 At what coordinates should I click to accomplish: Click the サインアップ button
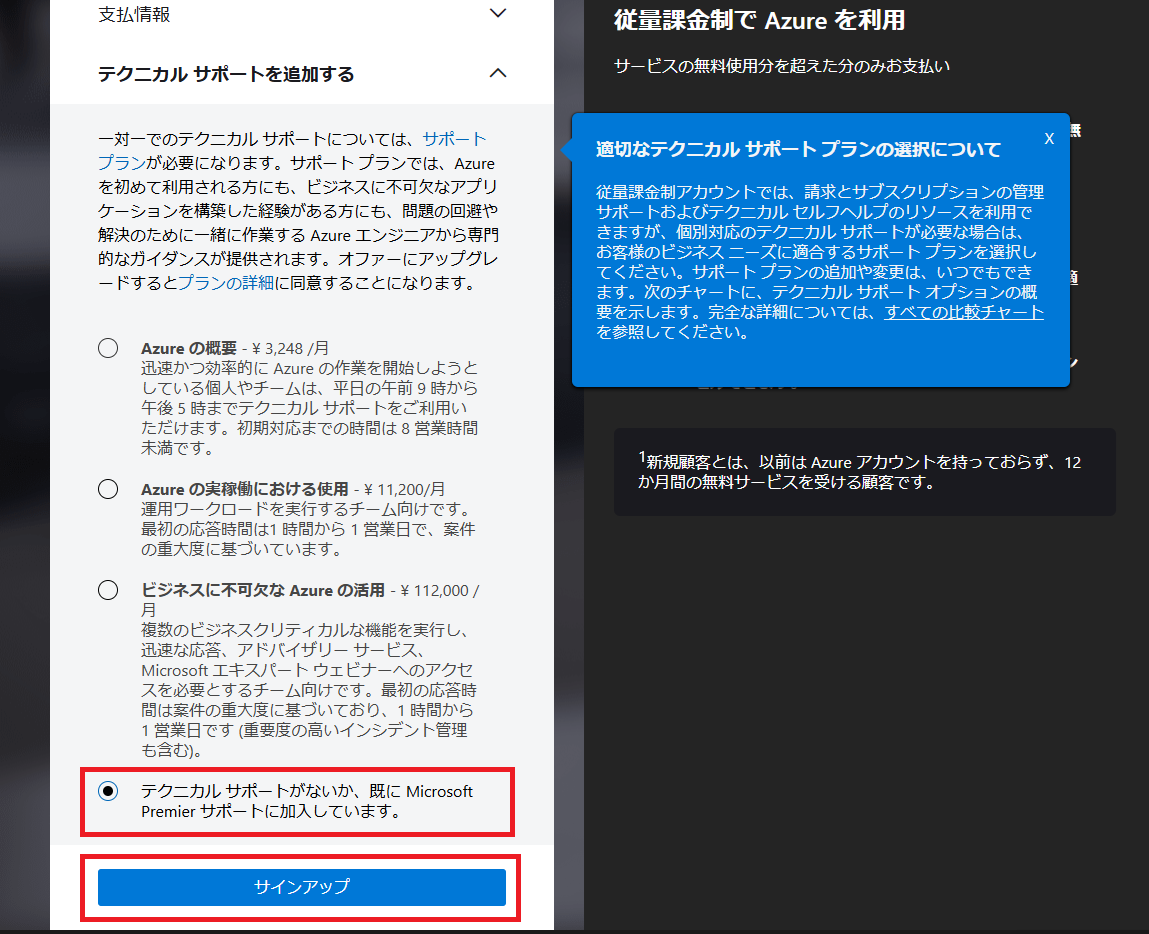302,887
